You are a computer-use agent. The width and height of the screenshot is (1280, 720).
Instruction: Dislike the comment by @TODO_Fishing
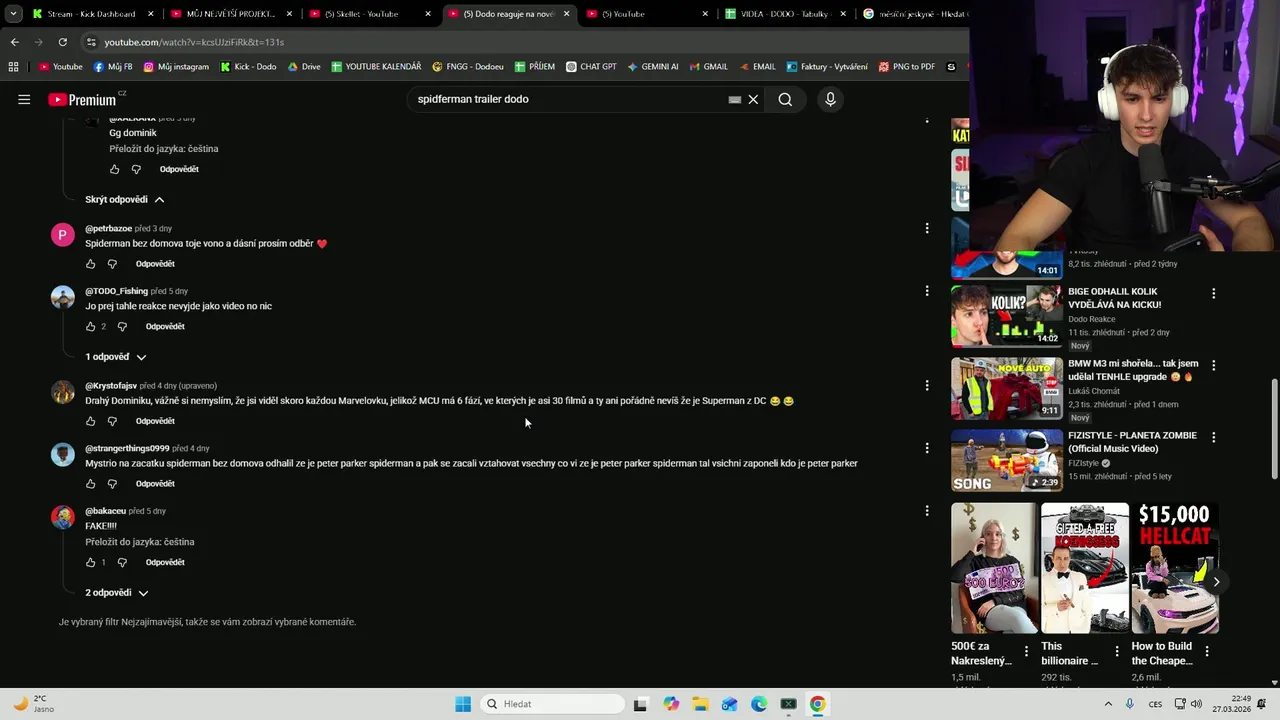122,326
